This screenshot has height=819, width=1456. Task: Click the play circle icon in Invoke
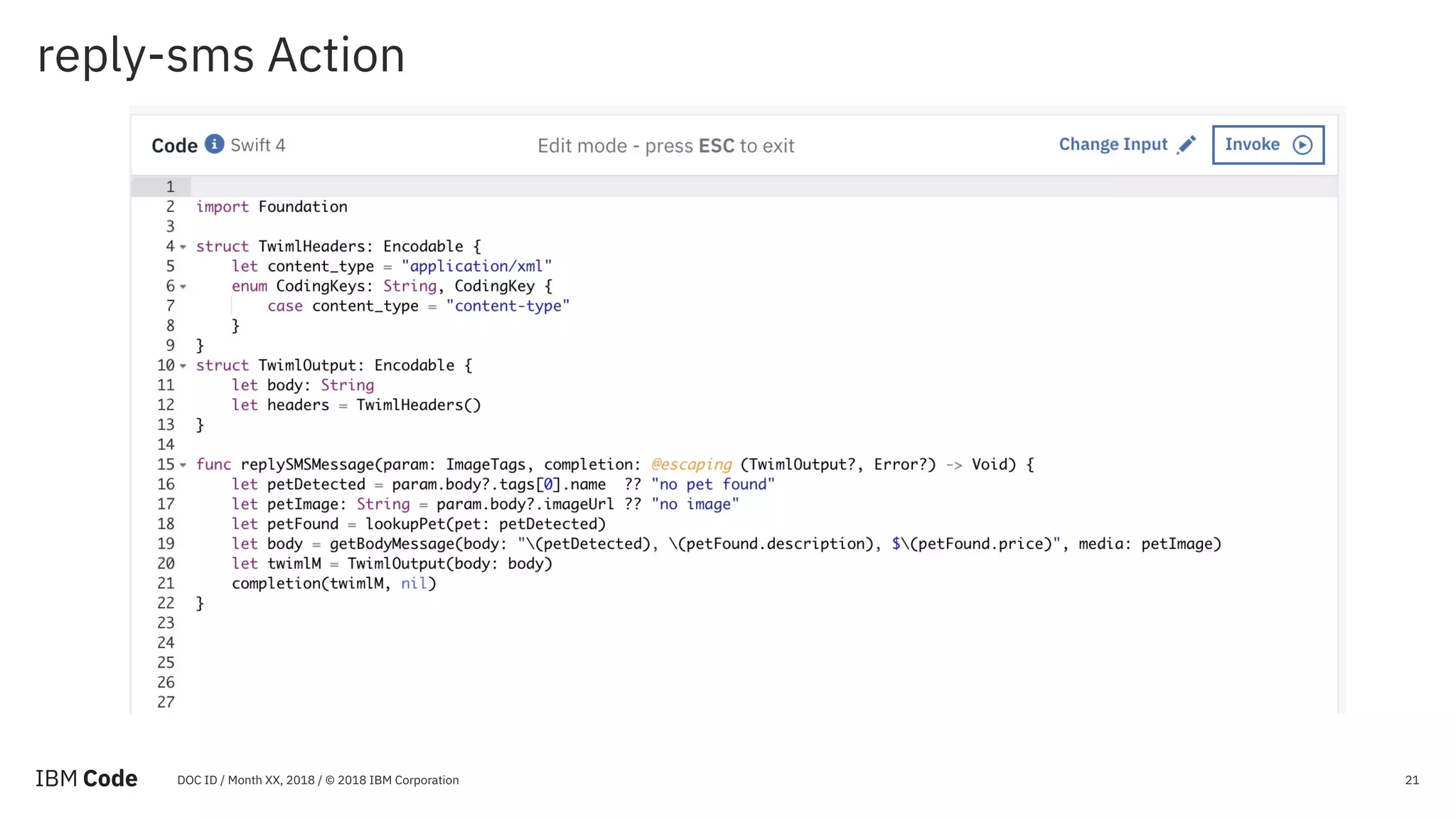tap(1302, 145)
